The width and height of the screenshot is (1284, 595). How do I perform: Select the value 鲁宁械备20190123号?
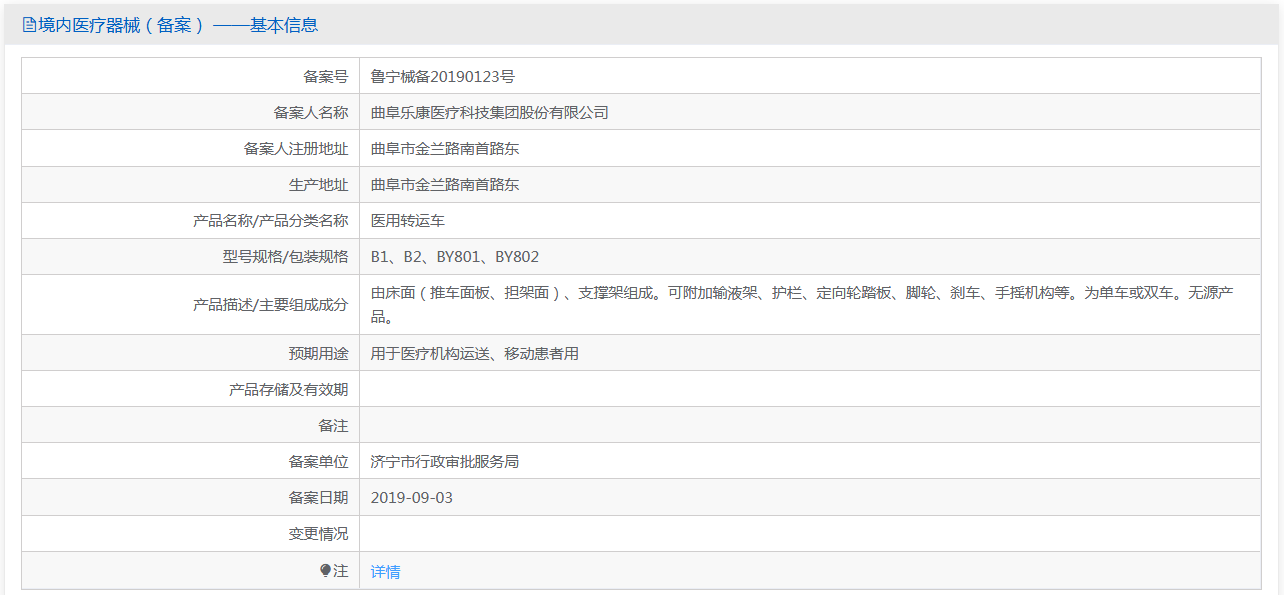(442, 76)
